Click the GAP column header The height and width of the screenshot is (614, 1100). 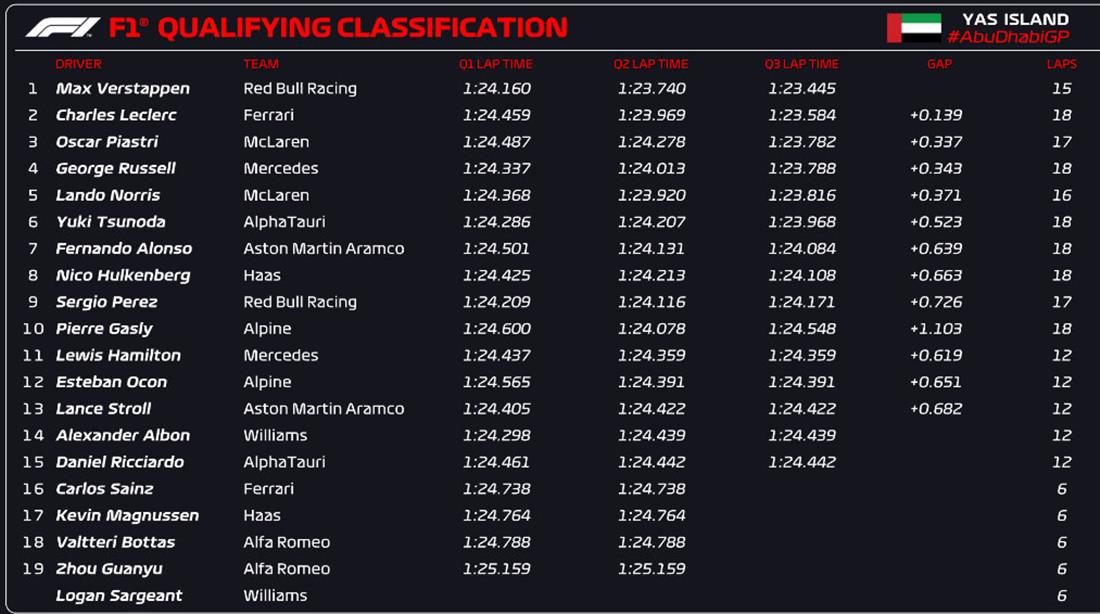(939, 64)
